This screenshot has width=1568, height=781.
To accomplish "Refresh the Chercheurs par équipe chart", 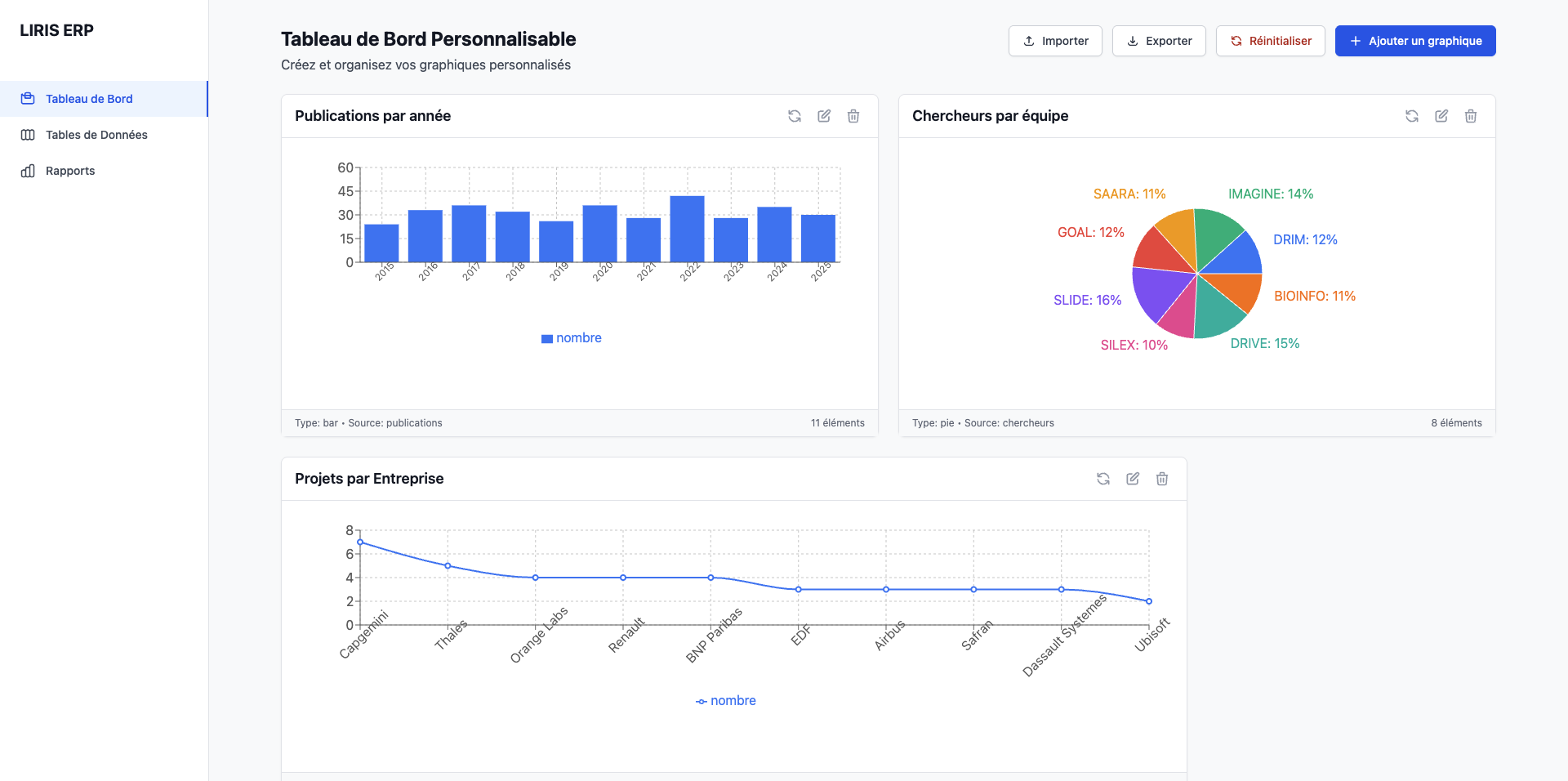I will click(1412, 116).
